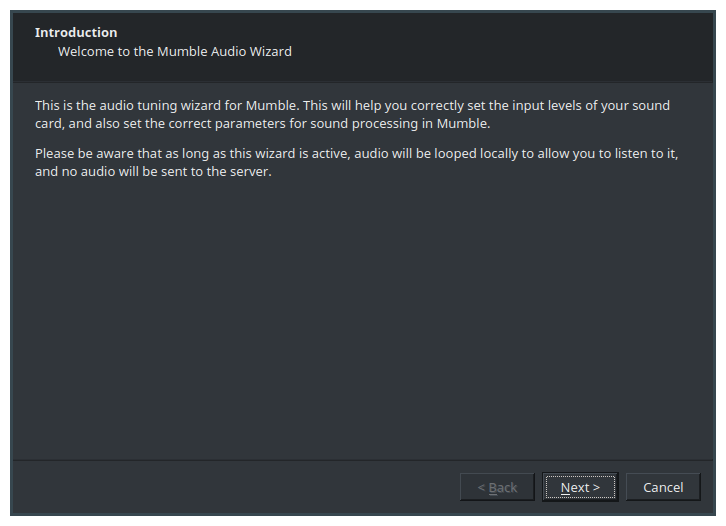Click the words sound card in the first paragraph

(651, 106)
